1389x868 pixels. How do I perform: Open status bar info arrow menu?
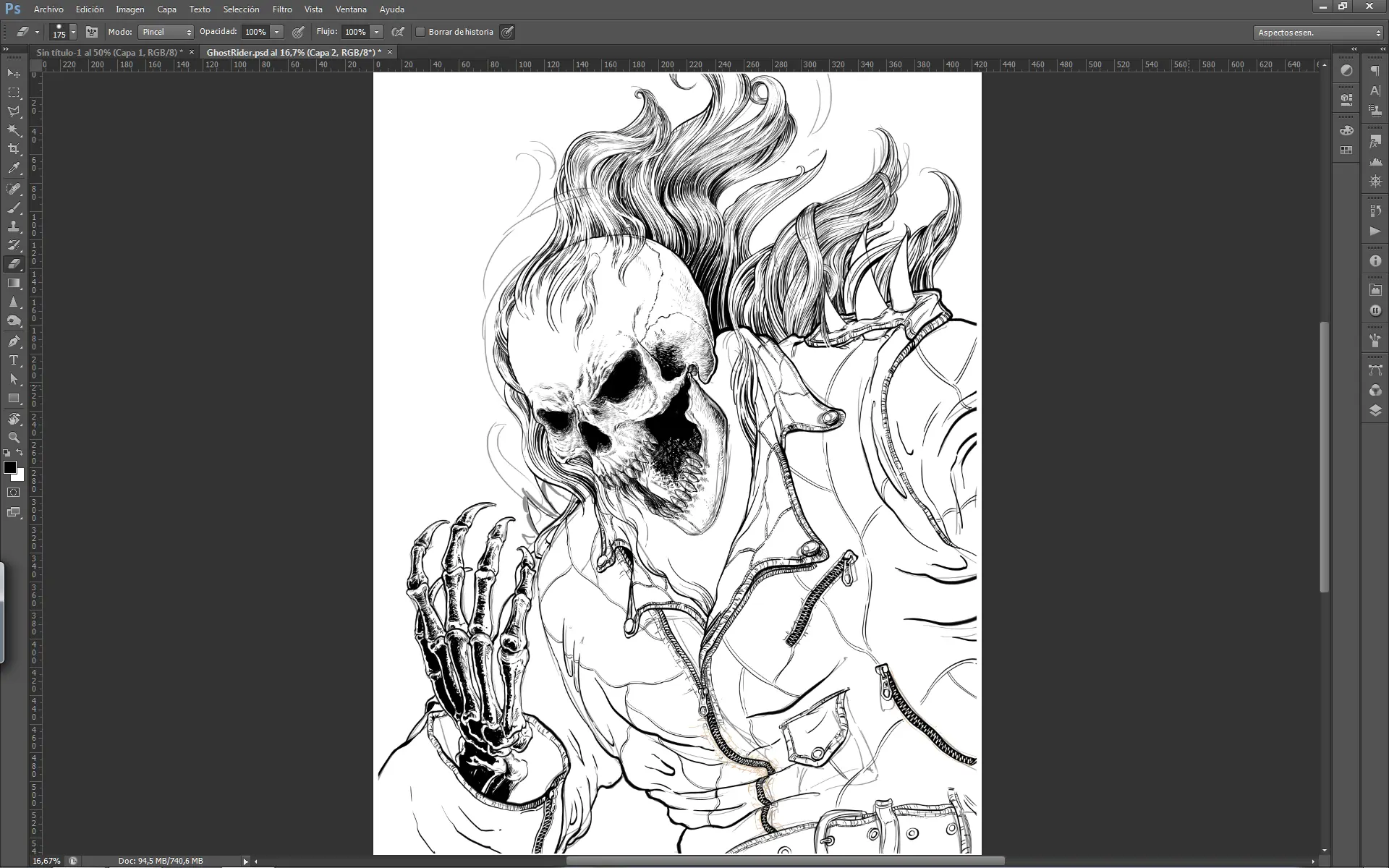[246, 861]
